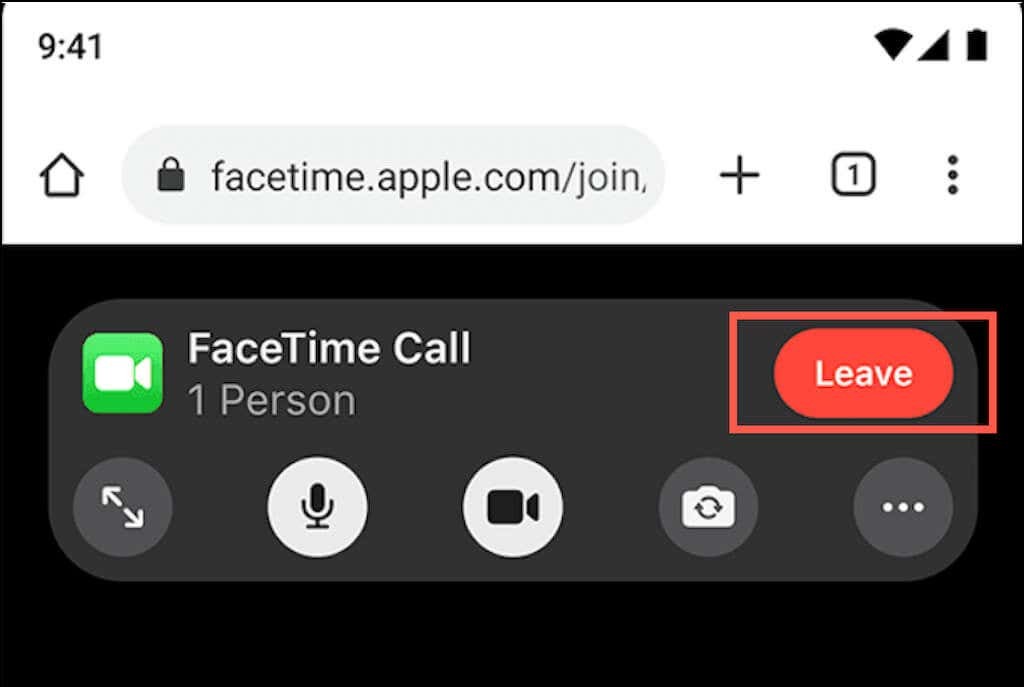The height and width of the screenshot is (687, 1024).
Task: Leave the FaceTime call
Action: point(863,374)
